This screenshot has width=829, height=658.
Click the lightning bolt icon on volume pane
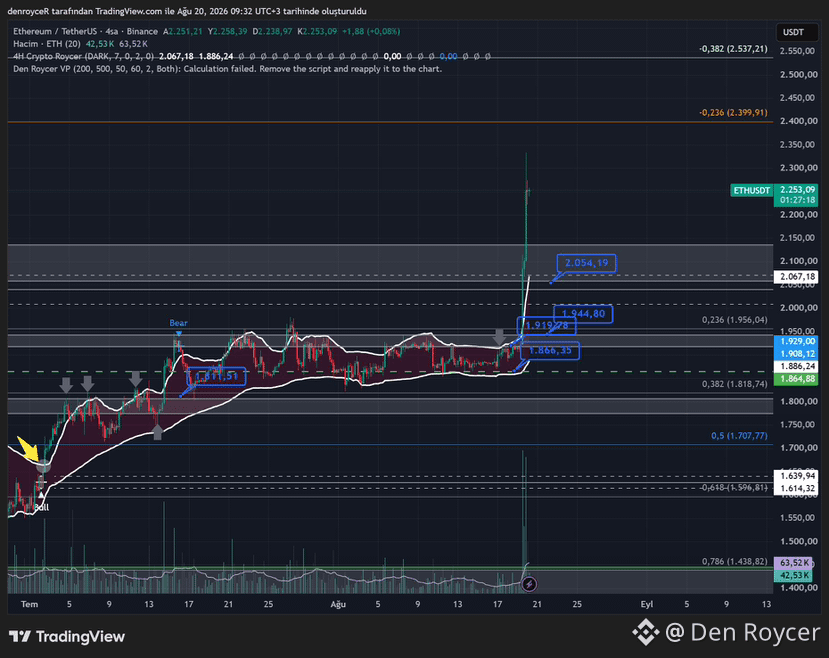click(529, 585)
